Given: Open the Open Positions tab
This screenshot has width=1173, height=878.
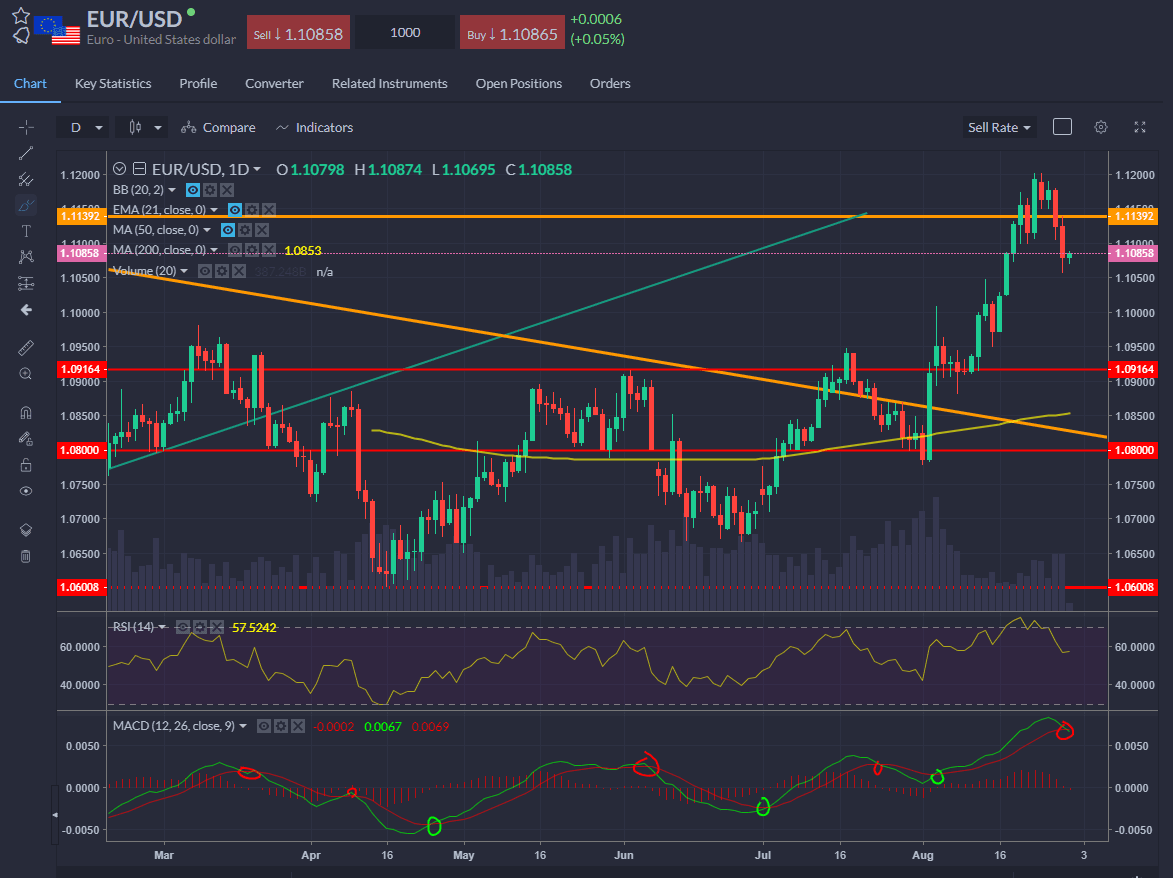Looking at the screenshot, I should click(518, 84).
